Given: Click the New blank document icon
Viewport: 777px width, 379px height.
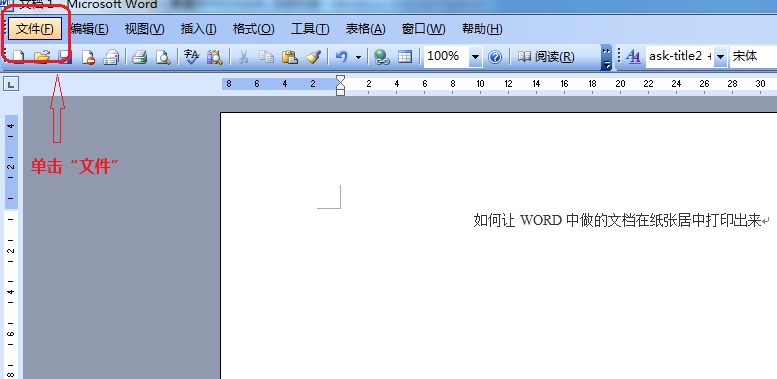Looking at the screenshot, I should [x=18, y=57].
